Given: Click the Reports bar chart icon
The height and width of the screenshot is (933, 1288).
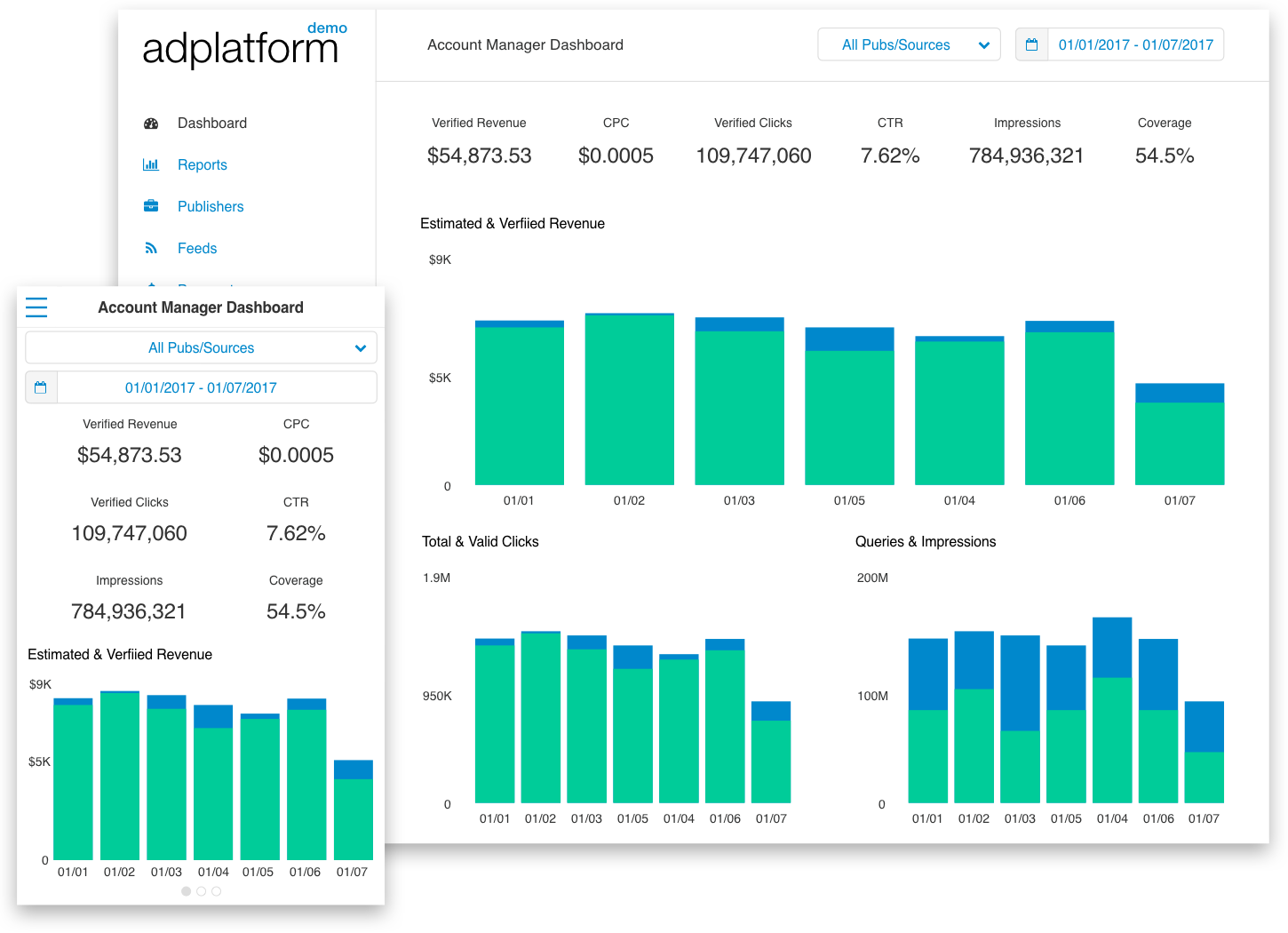Looking at the screenshot, I should click(x=151, y=165).
